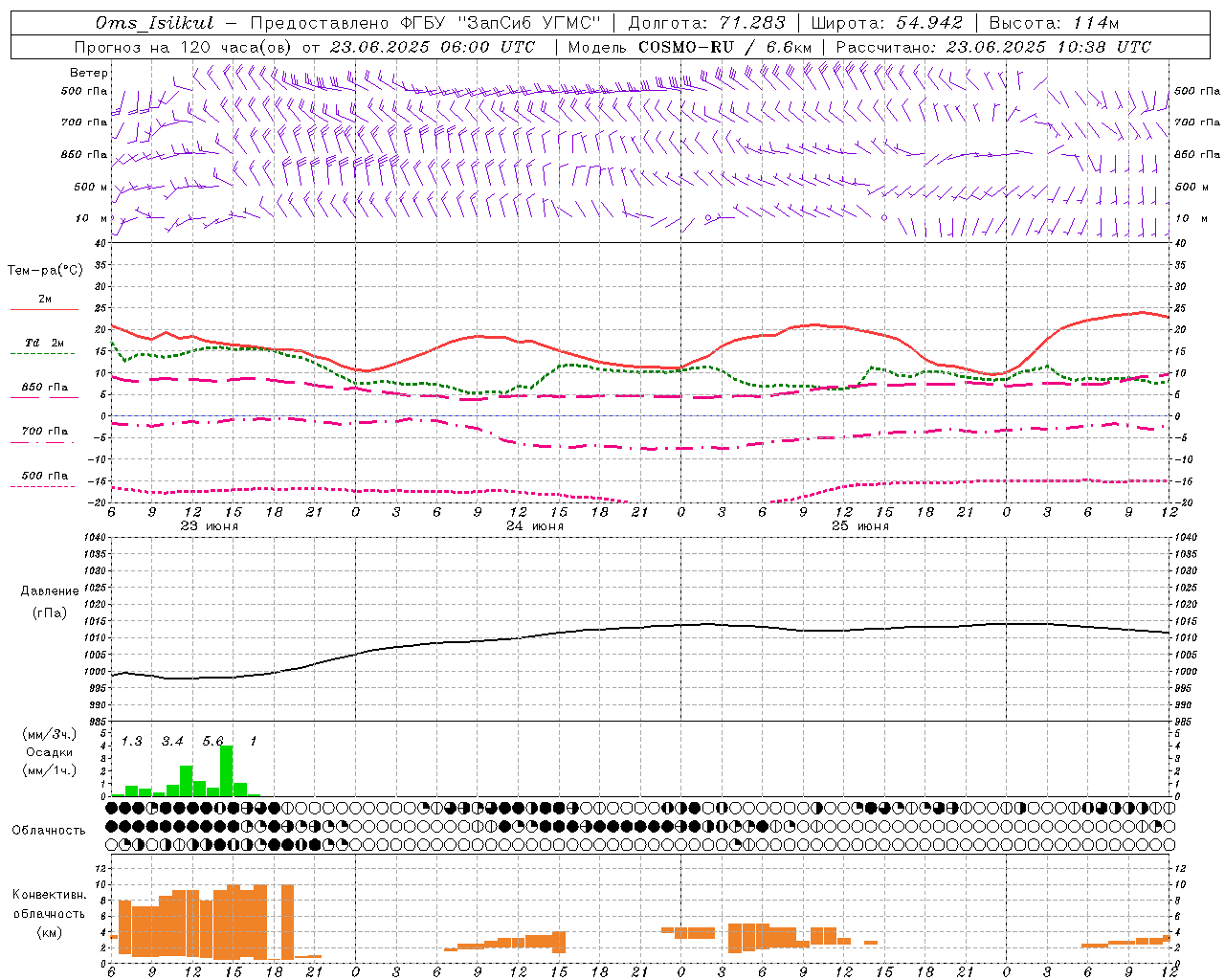
Task: Click 1040 on the left pressure axis
Action: tap(94, 538)
